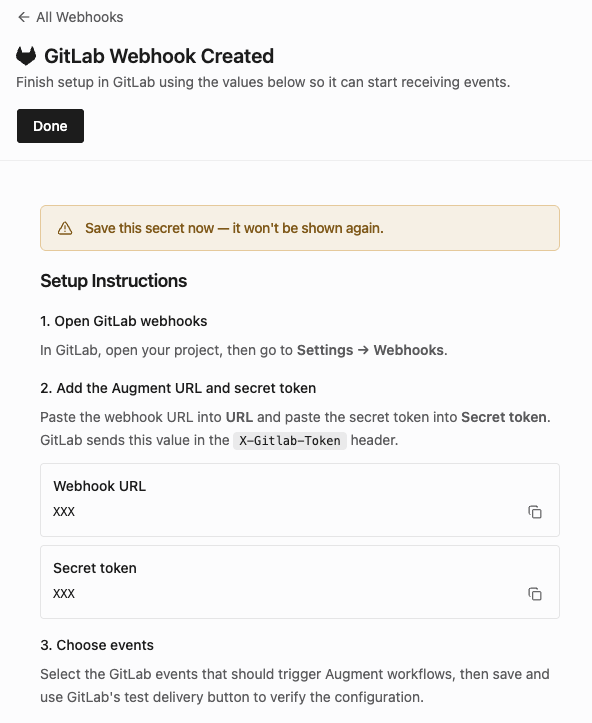Click the Secret token field label
The height and width of the screenshot is (723, 592).
click(95, 568)
